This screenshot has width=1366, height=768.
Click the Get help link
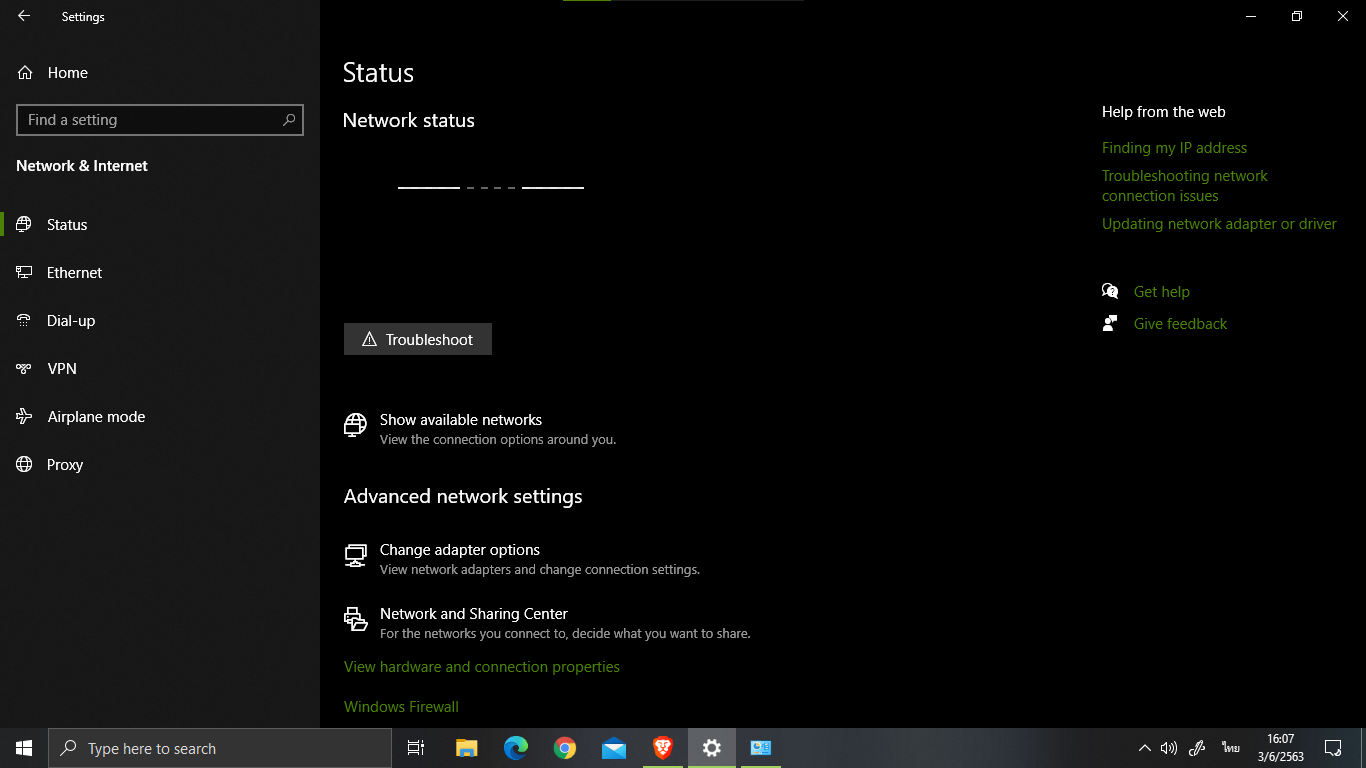(1161, 292)
